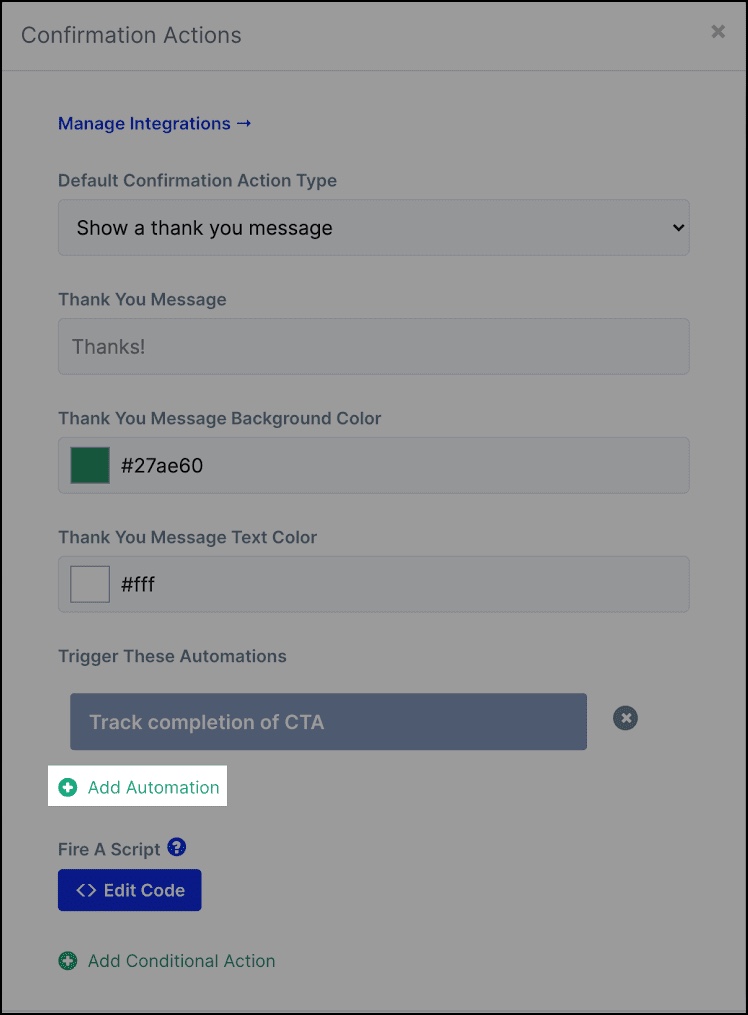
Task: Click the Thank You Message Text Color label
Action: click(x=188, y=537)
